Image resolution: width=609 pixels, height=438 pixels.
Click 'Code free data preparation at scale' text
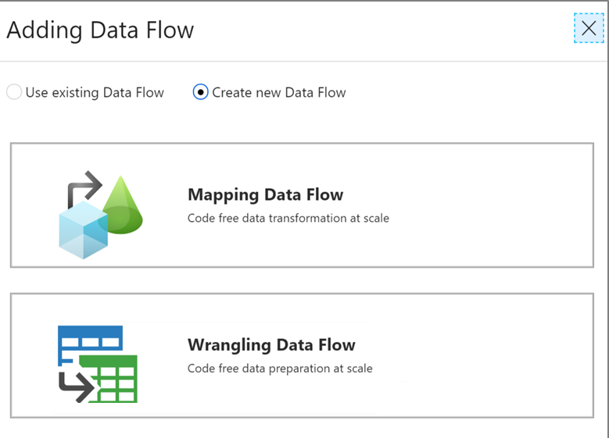coord(280,369)
